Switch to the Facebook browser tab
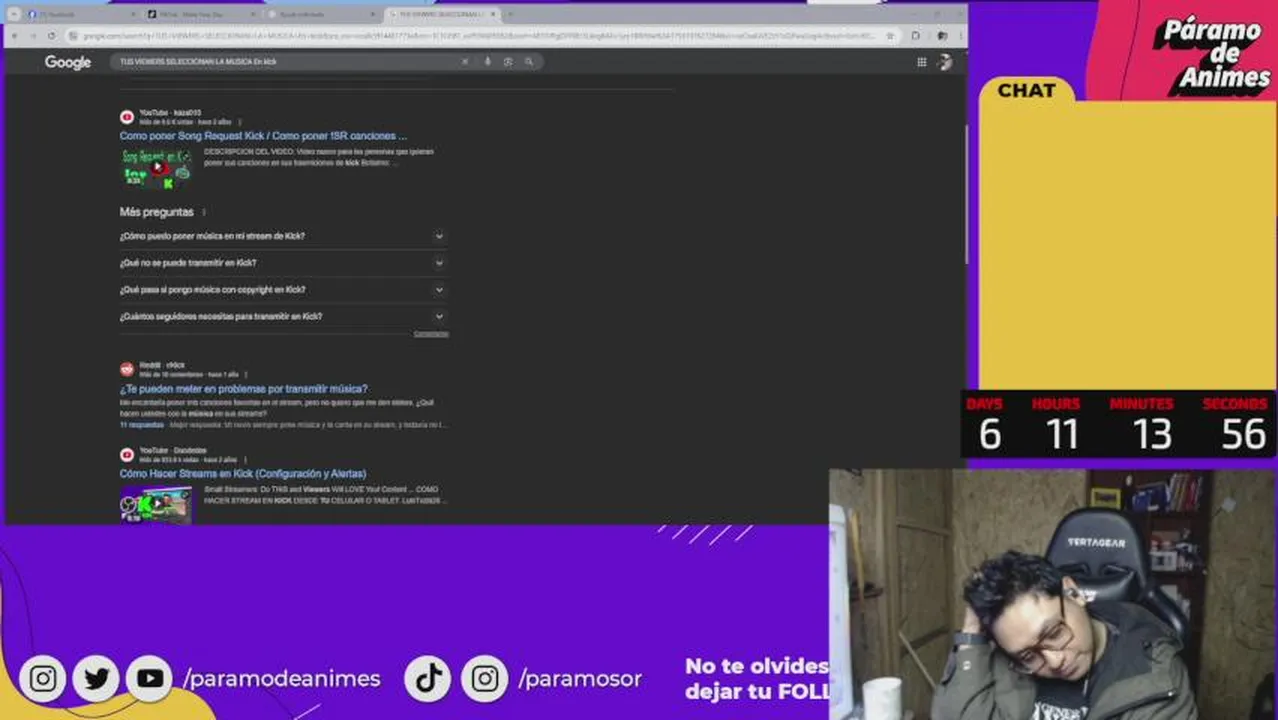Screen dimensions: 1278x720 pos(82,15)
